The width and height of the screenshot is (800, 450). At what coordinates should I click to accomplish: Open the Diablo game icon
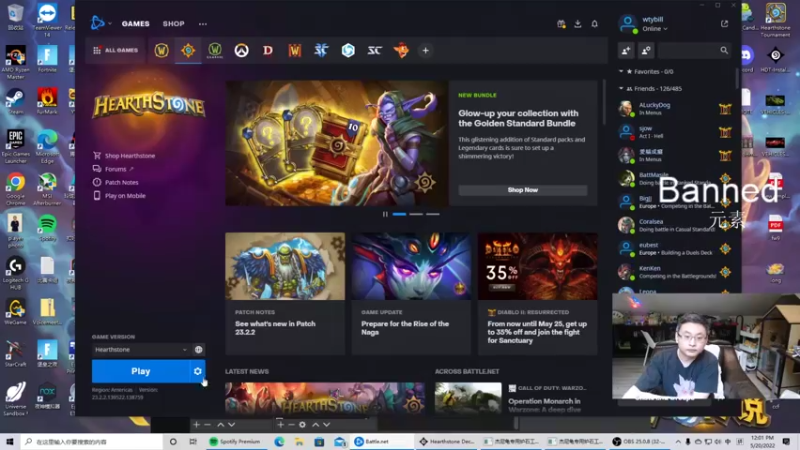point(268,51)
